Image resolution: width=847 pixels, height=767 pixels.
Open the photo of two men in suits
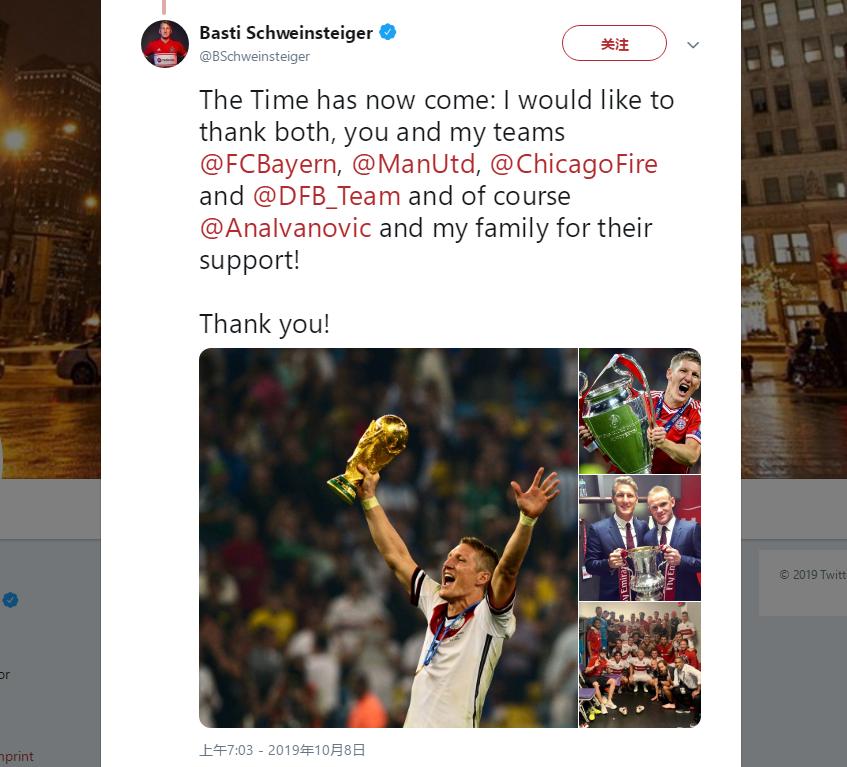click(640, 537)
